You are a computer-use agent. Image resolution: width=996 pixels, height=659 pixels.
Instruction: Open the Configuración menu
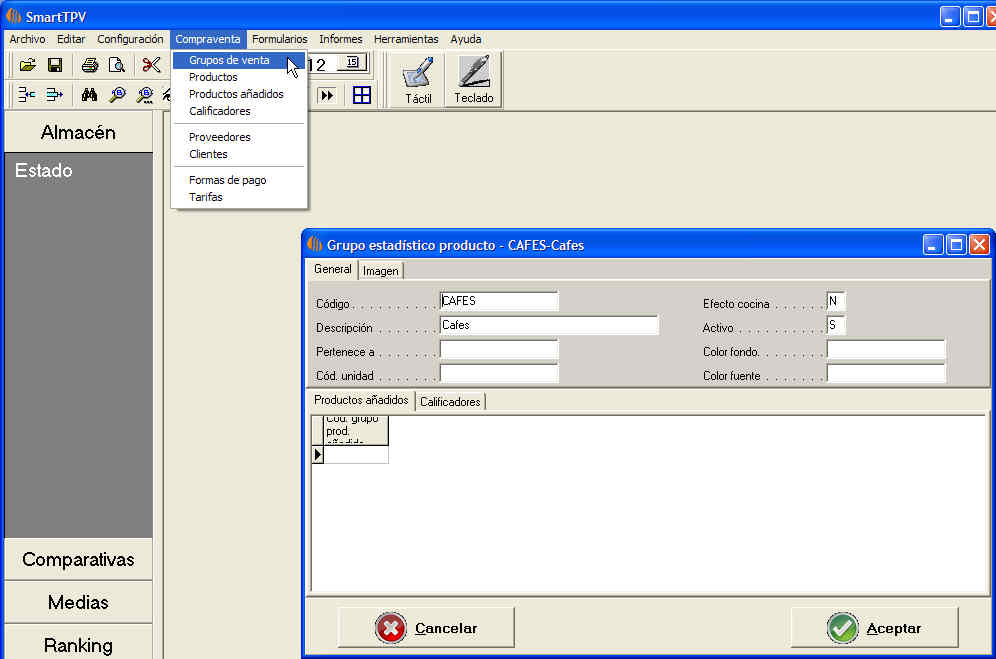point(130,39)
